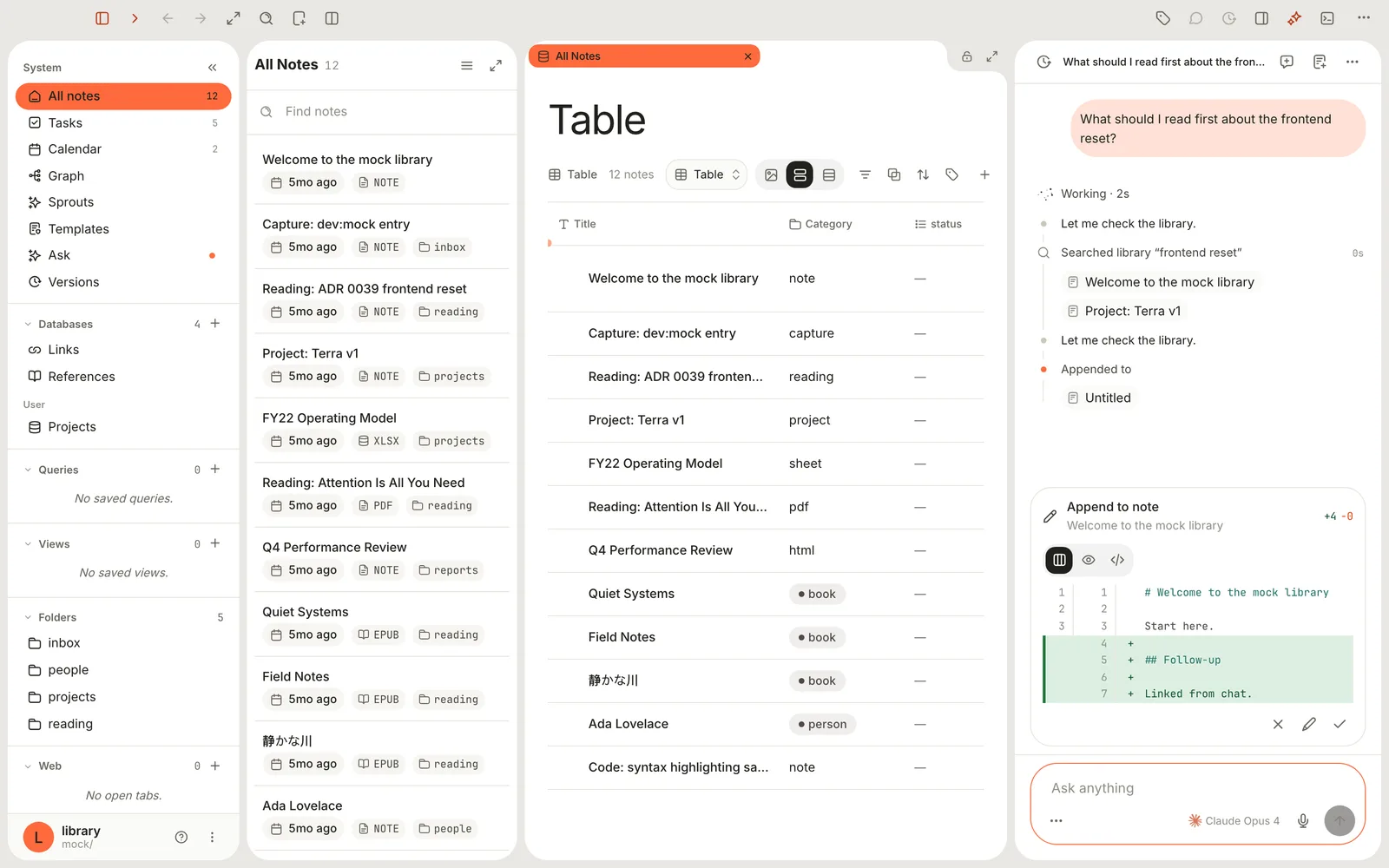Open Sprouts in the sidebar
Viewport: 1389px width, 868px height.
point(123,202)
